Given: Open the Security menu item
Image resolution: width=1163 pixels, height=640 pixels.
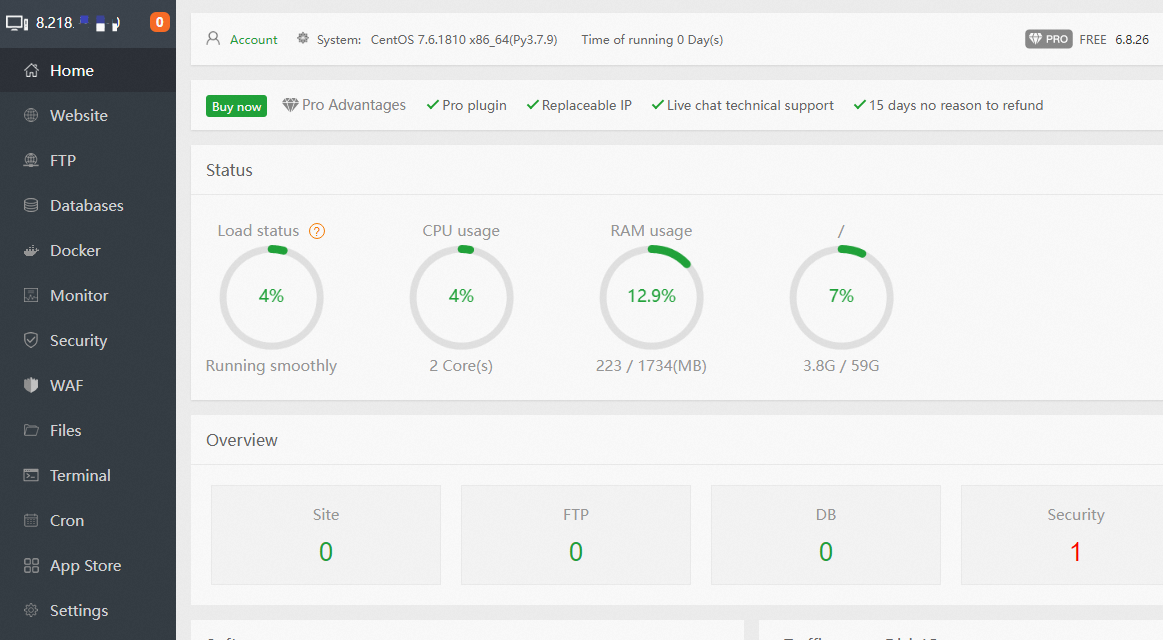Looking at the screenshot, I should pos(88,340).
